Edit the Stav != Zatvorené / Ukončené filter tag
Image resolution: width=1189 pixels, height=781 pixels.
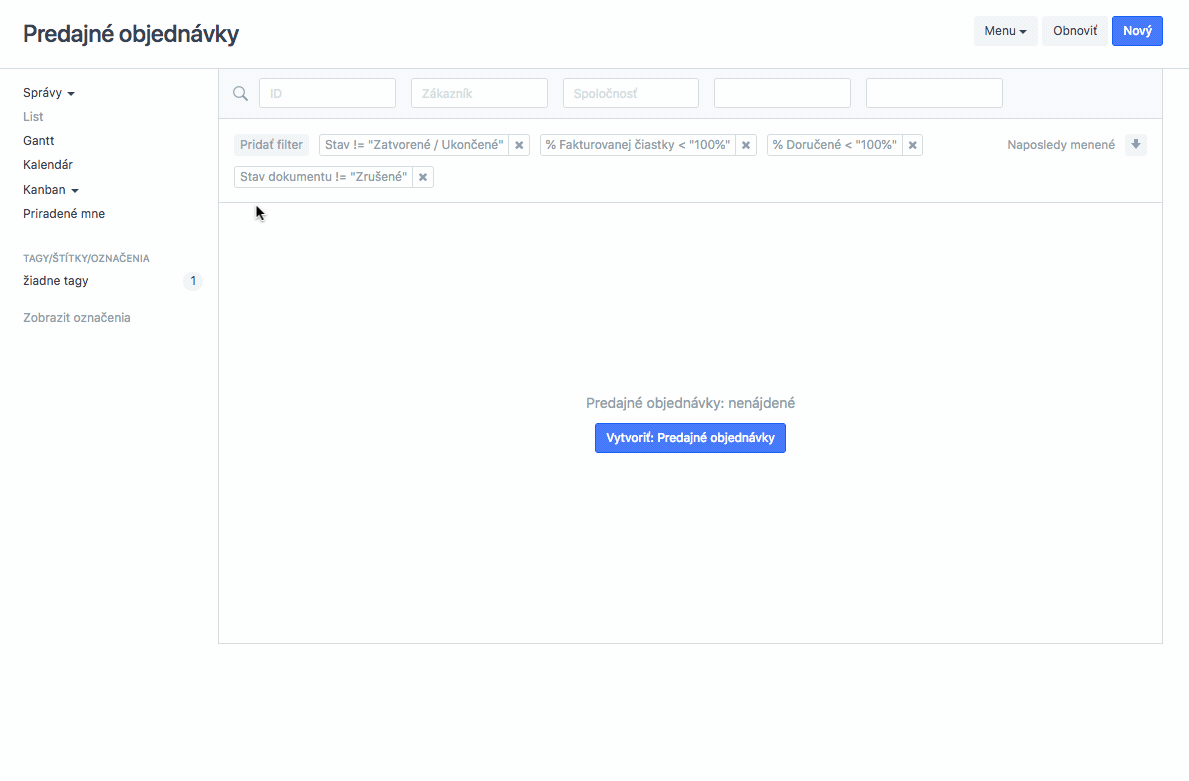(414, 145)
